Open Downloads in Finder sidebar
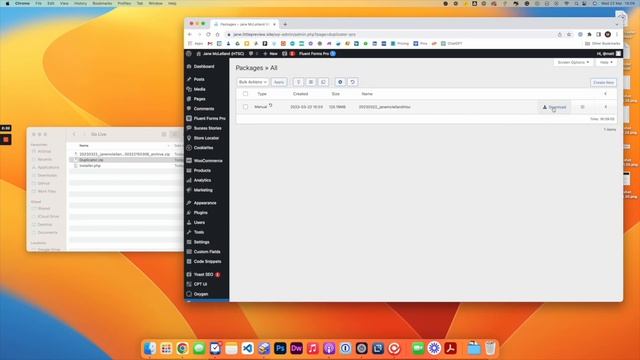Viewport: 640px width, 360px height. (x=47, y=176)
